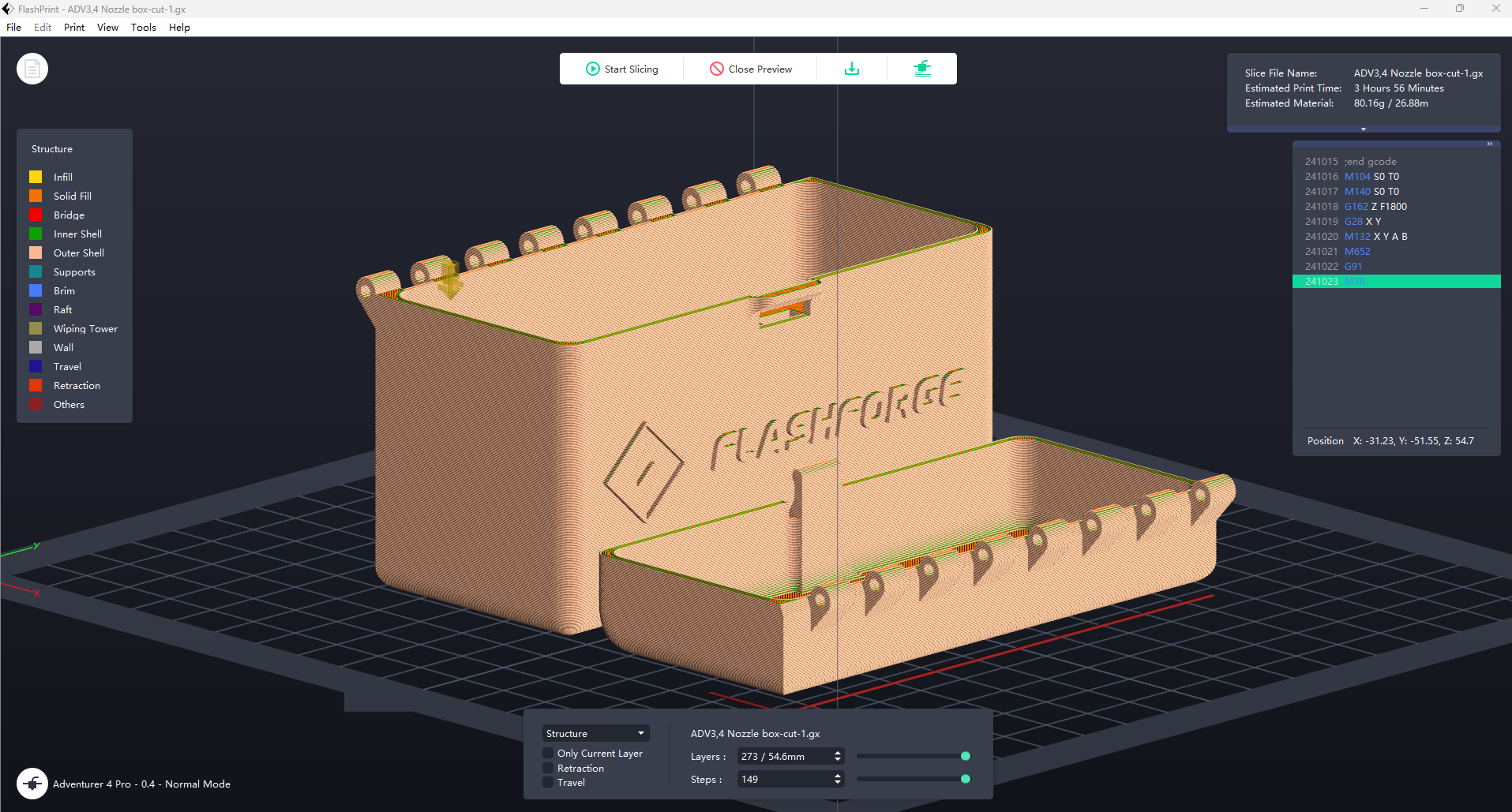
Task: Click the Close Preview cancel icon
Action: pyautogui.click(x=717, y=69)
